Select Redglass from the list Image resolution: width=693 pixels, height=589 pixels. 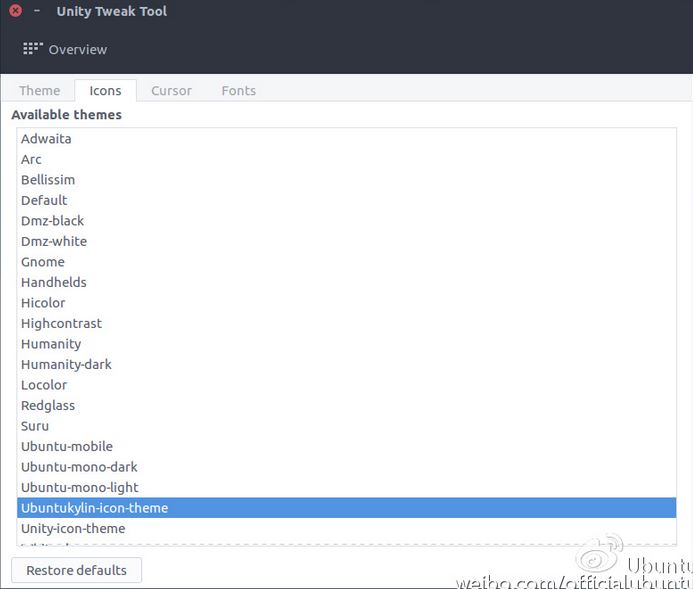[48, 405]
